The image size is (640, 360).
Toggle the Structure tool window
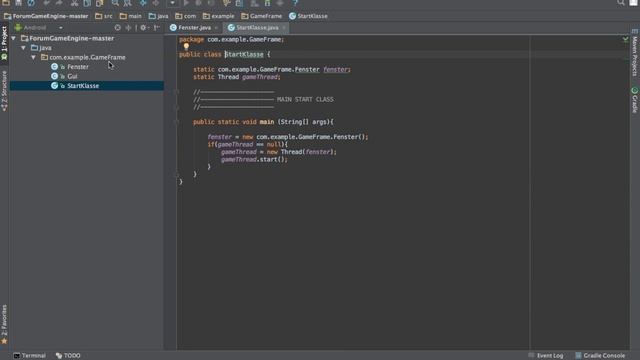4,91
